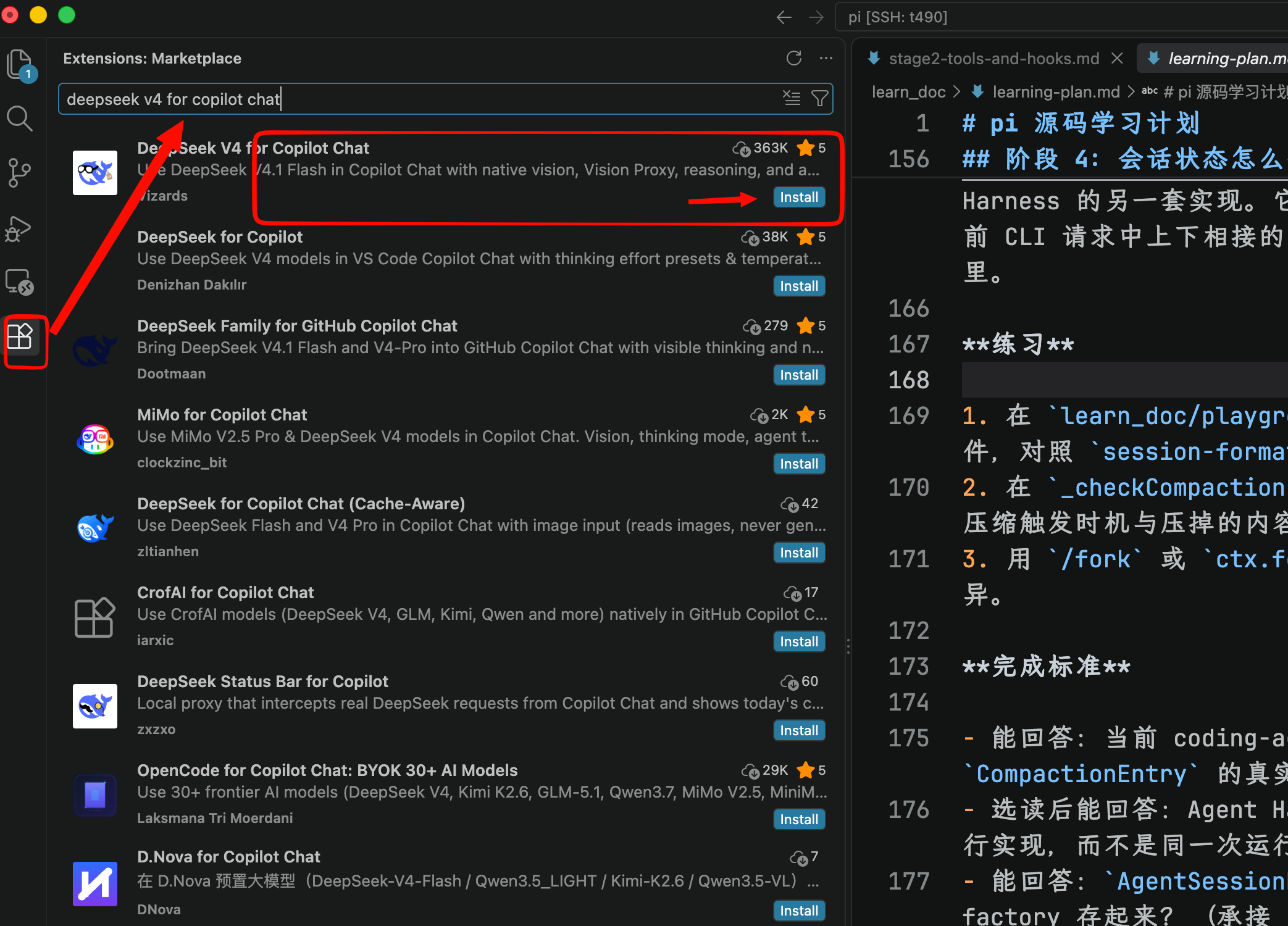Close the stage2-tools-and-hooks.md tab

coord(1117,59)
